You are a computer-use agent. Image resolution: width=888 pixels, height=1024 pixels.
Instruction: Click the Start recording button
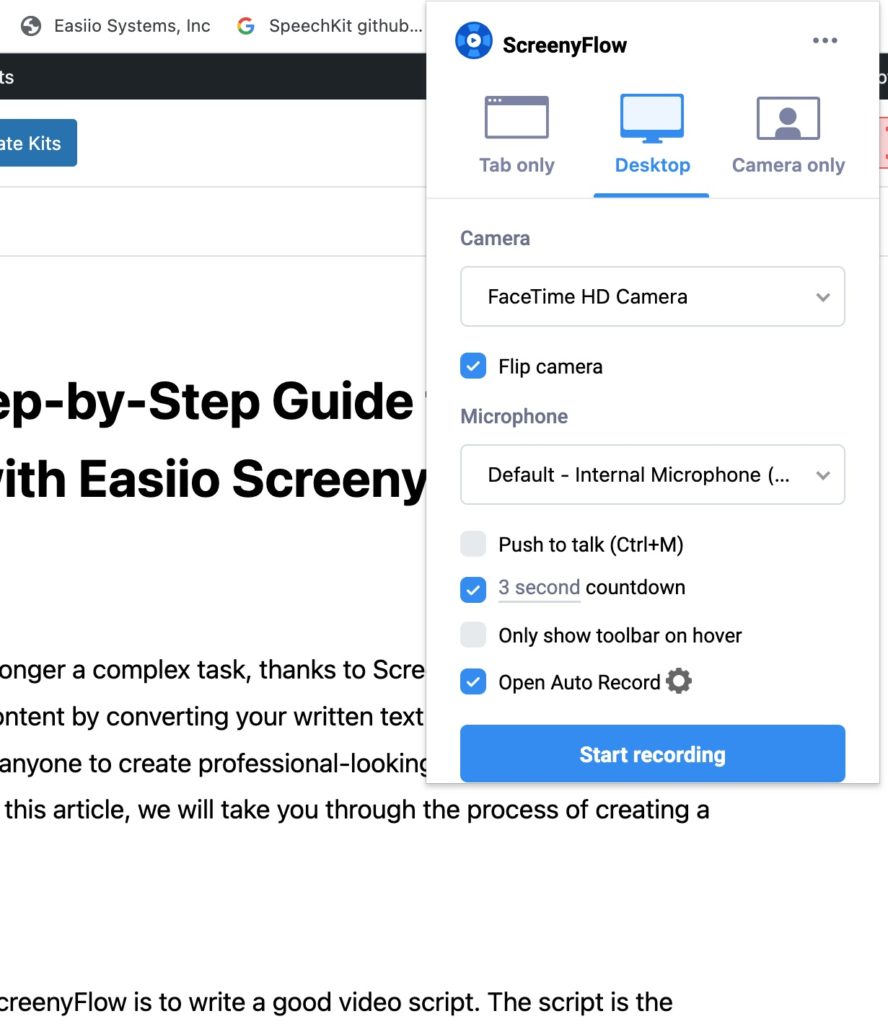tap(652, 754)
